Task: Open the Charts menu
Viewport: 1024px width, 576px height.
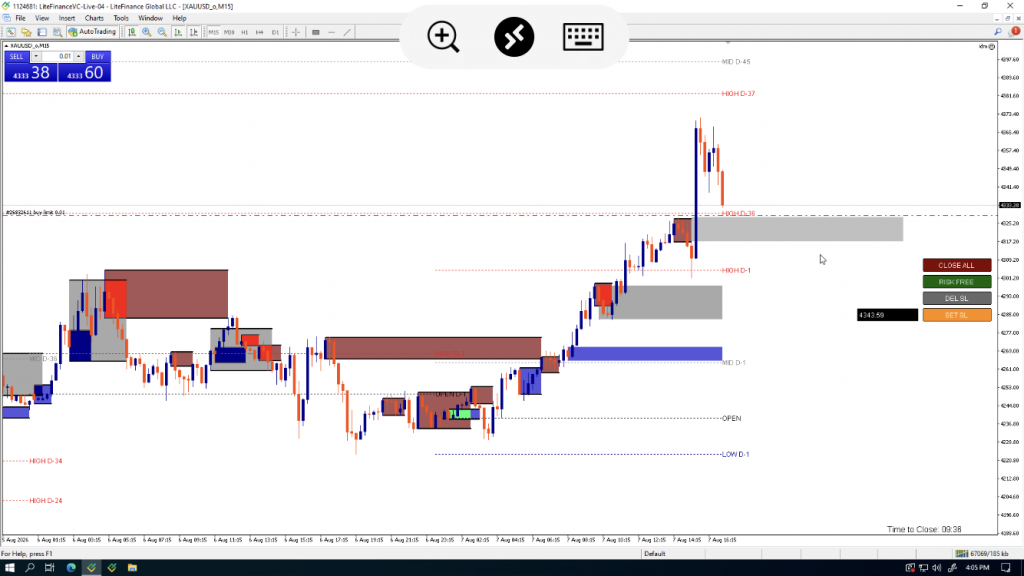Action: (94, 18)
